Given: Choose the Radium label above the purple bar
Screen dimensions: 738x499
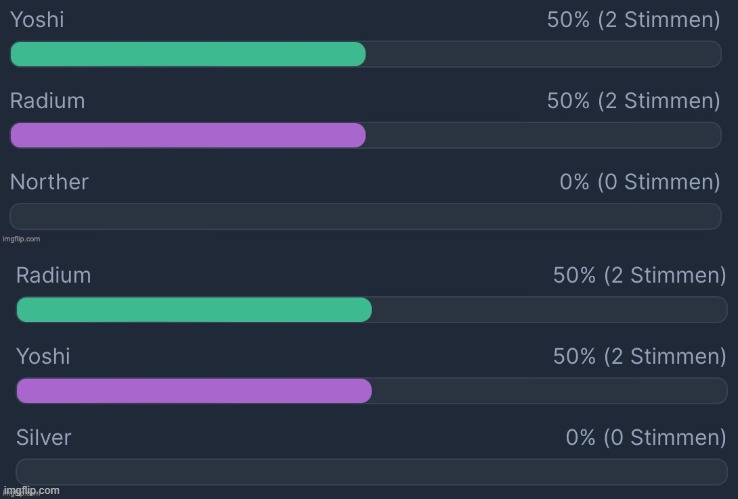Looking at the screenshot, I should (48, 101).
